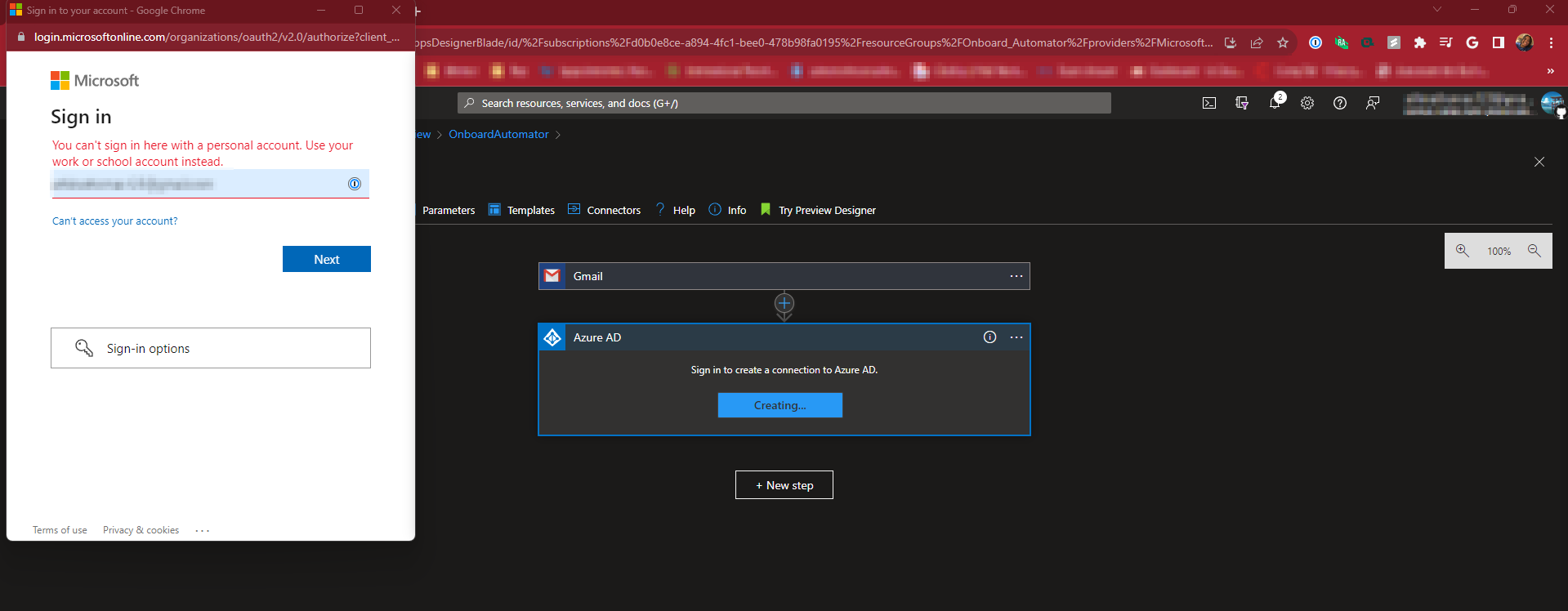Open Azure portal help question mark

pyautogui.click(x=1340, y=103)
